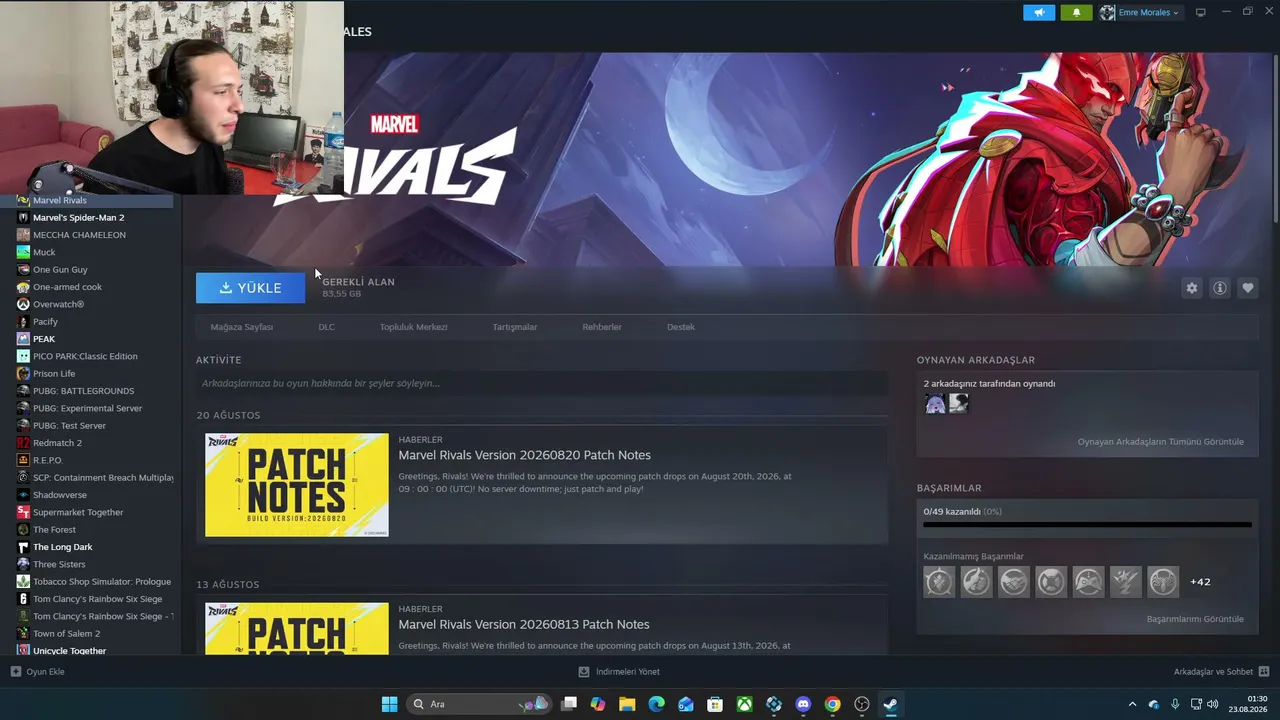The height and width of the screenshot is (720, 1280).
Task: Open Discord from the taskbar
Action: point(803,704)
